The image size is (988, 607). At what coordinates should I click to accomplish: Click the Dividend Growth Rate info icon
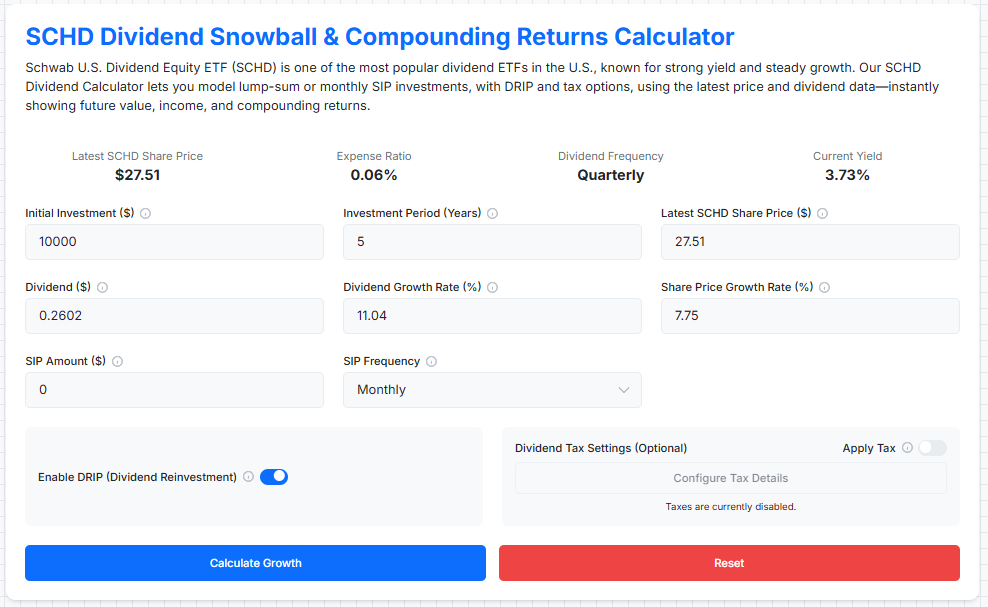click(x=492, y=287)
